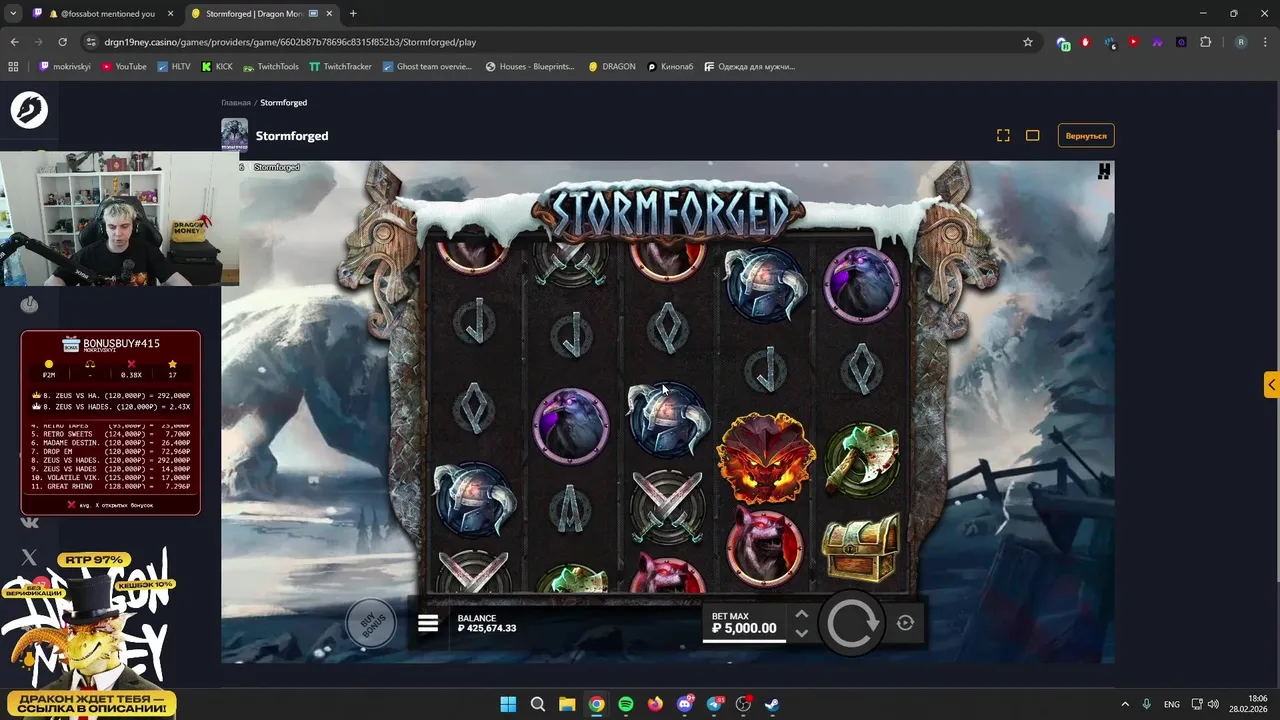Image resolution: width=1280 pixels, height=720 pixels.
Task: Open the Кинопаб bookmark
Action: click(670, 67)
